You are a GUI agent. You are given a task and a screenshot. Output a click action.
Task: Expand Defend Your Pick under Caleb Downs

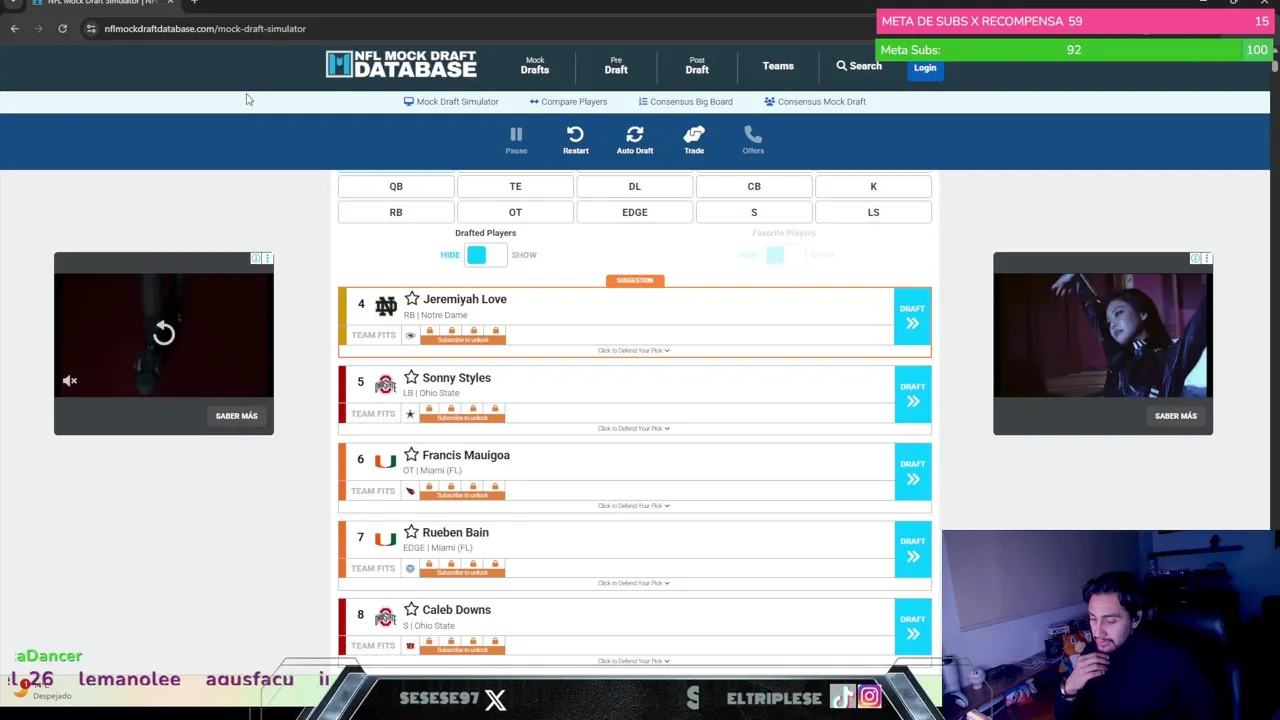pyautogui.click(x=634, y=661)
